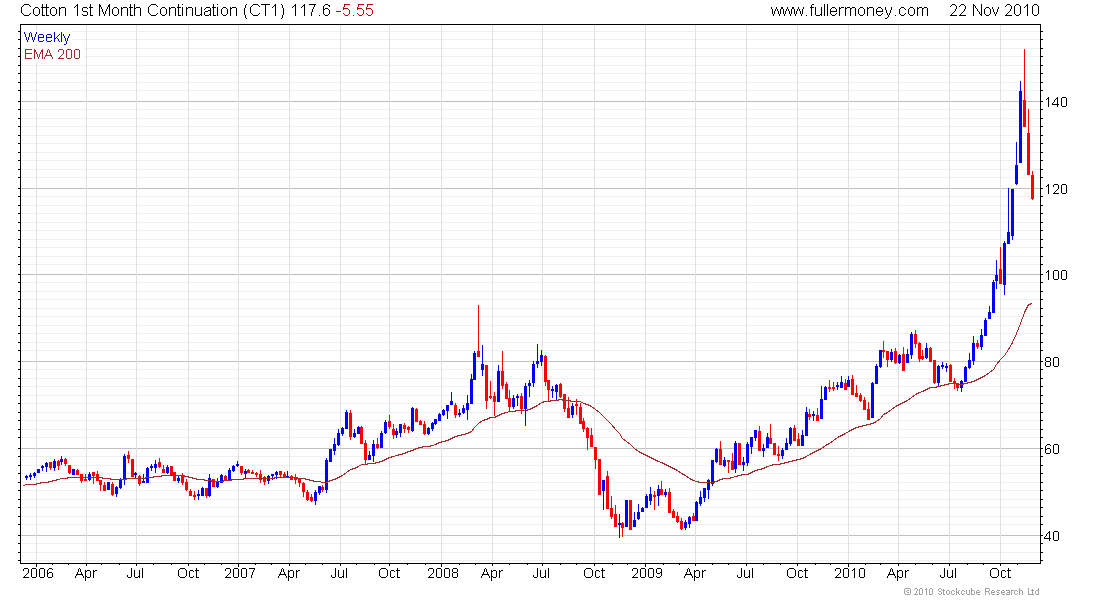This screenshot has width=1100, height=600.
Task: Click the 60 price axis label
Action: 1053,449
